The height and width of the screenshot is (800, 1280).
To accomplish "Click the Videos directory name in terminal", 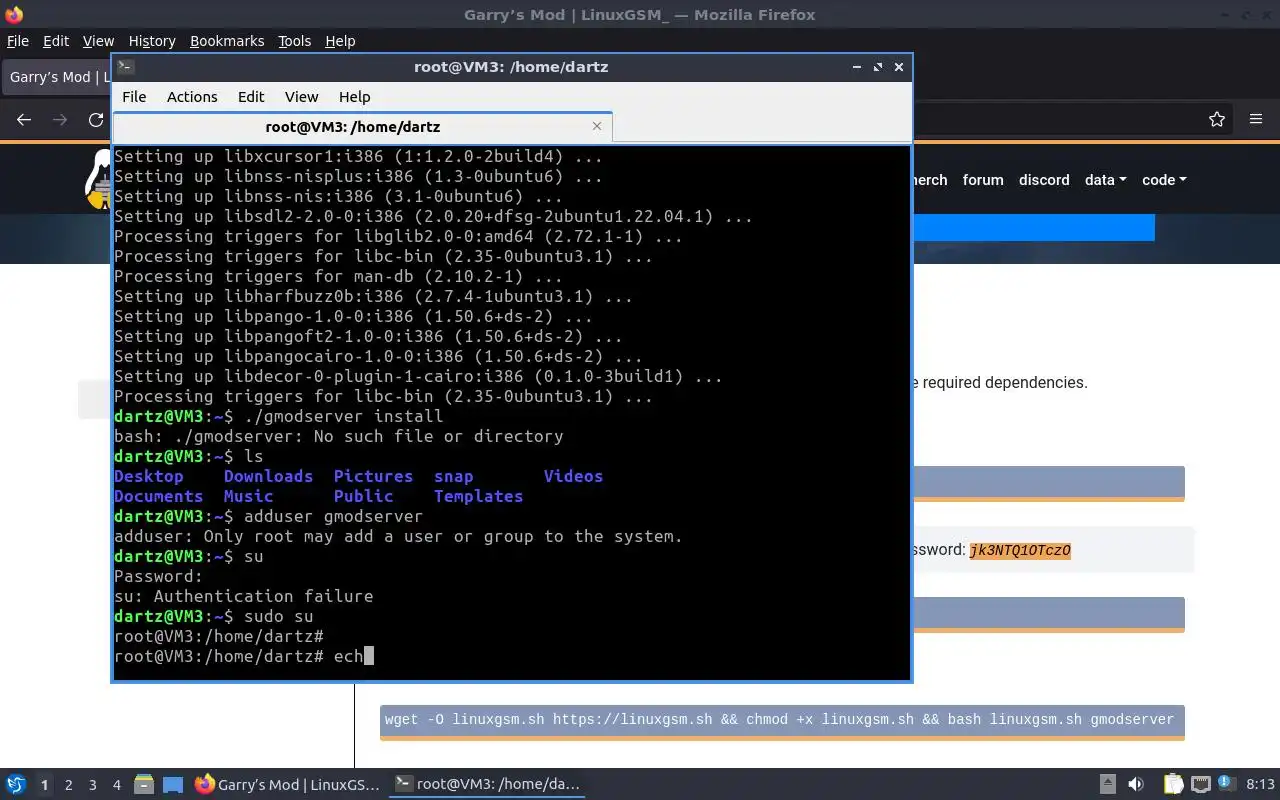I will point(573,476).
